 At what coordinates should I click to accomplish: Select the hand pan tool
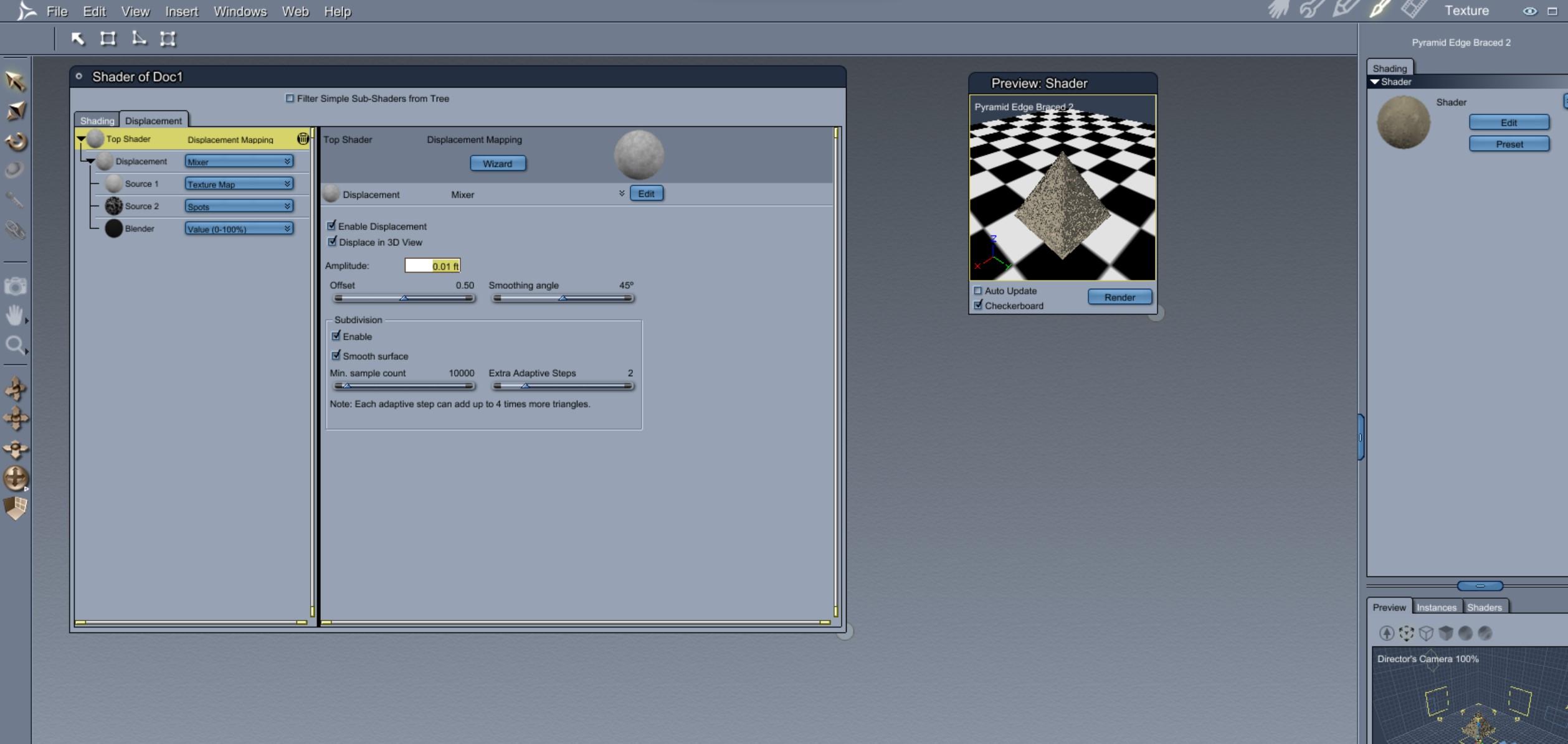coord(15,315)
